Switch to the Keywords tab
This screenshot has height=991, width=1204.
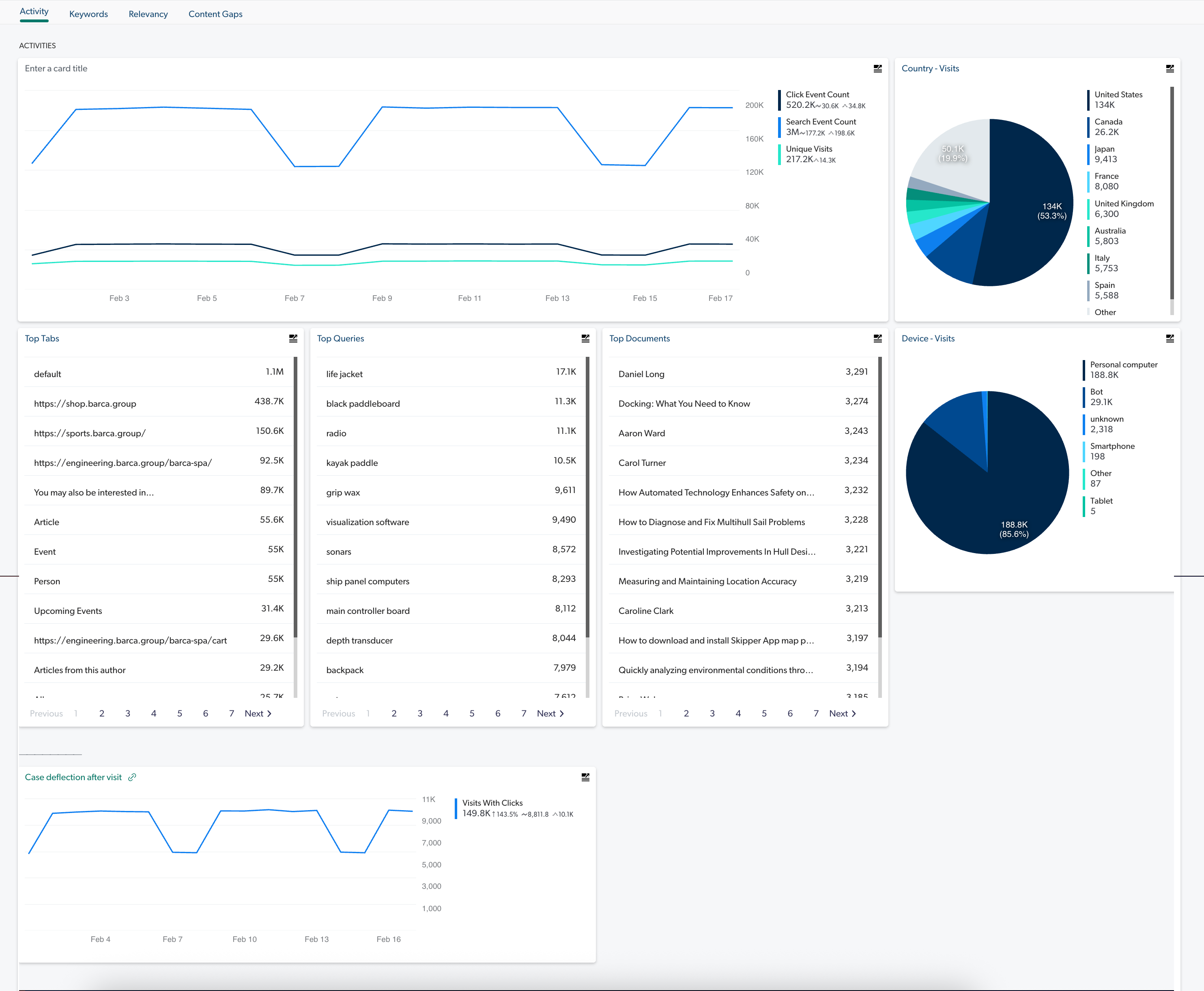[88, 14]
